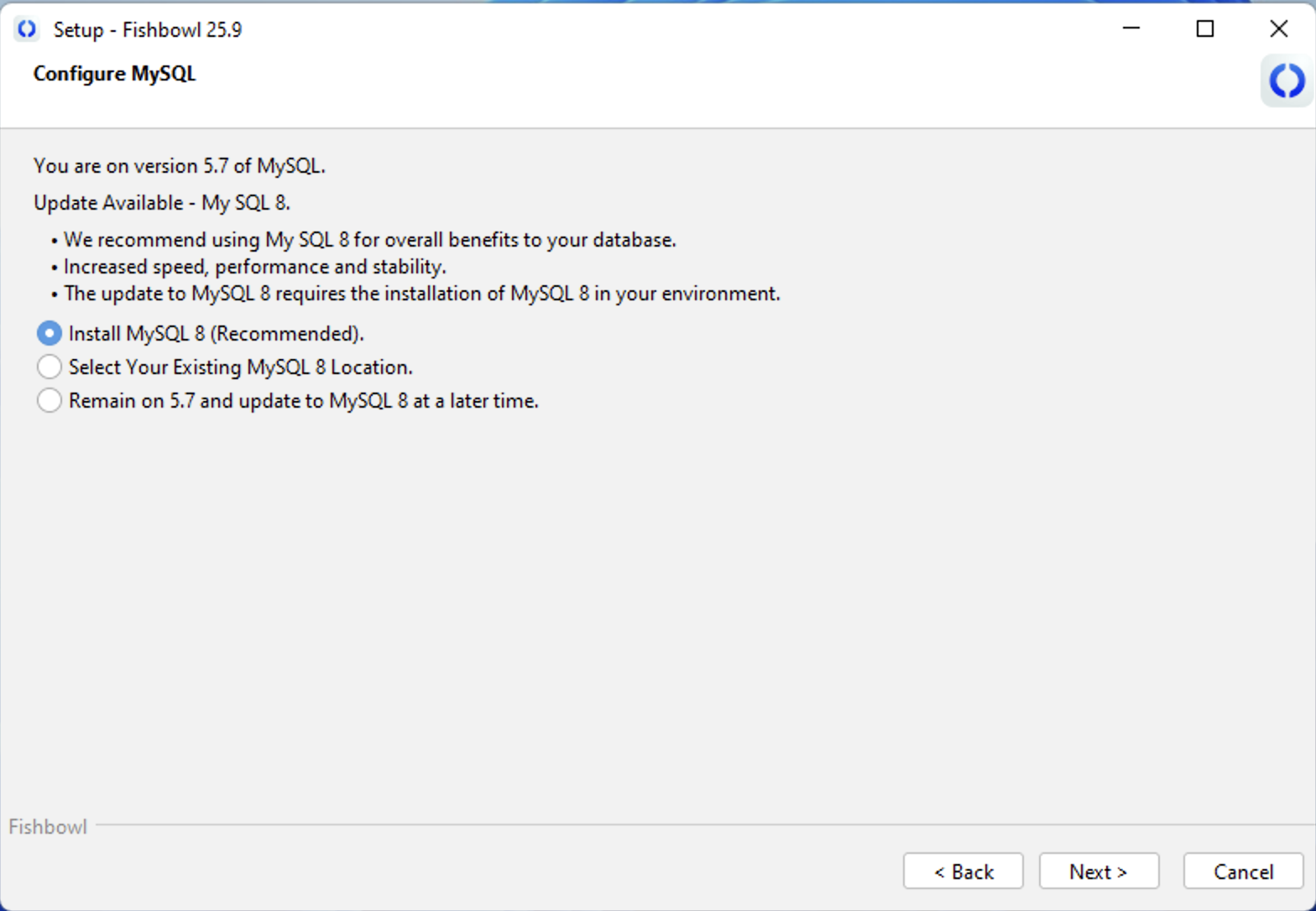Choose Select Your Existing MySQL 8 Location
The width and height of the screenshot is (1316, 911).
[x=49, y=367]
